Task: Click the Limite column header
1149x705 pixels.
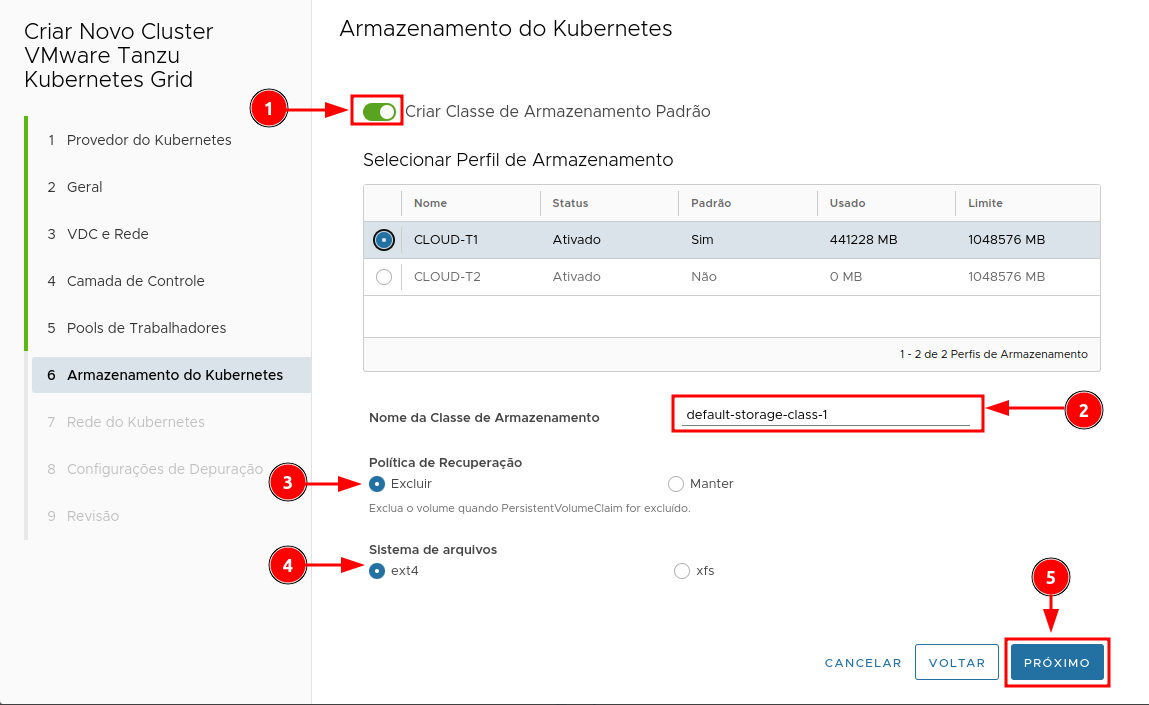Action: pyautogui.click(x=985, y=203)
